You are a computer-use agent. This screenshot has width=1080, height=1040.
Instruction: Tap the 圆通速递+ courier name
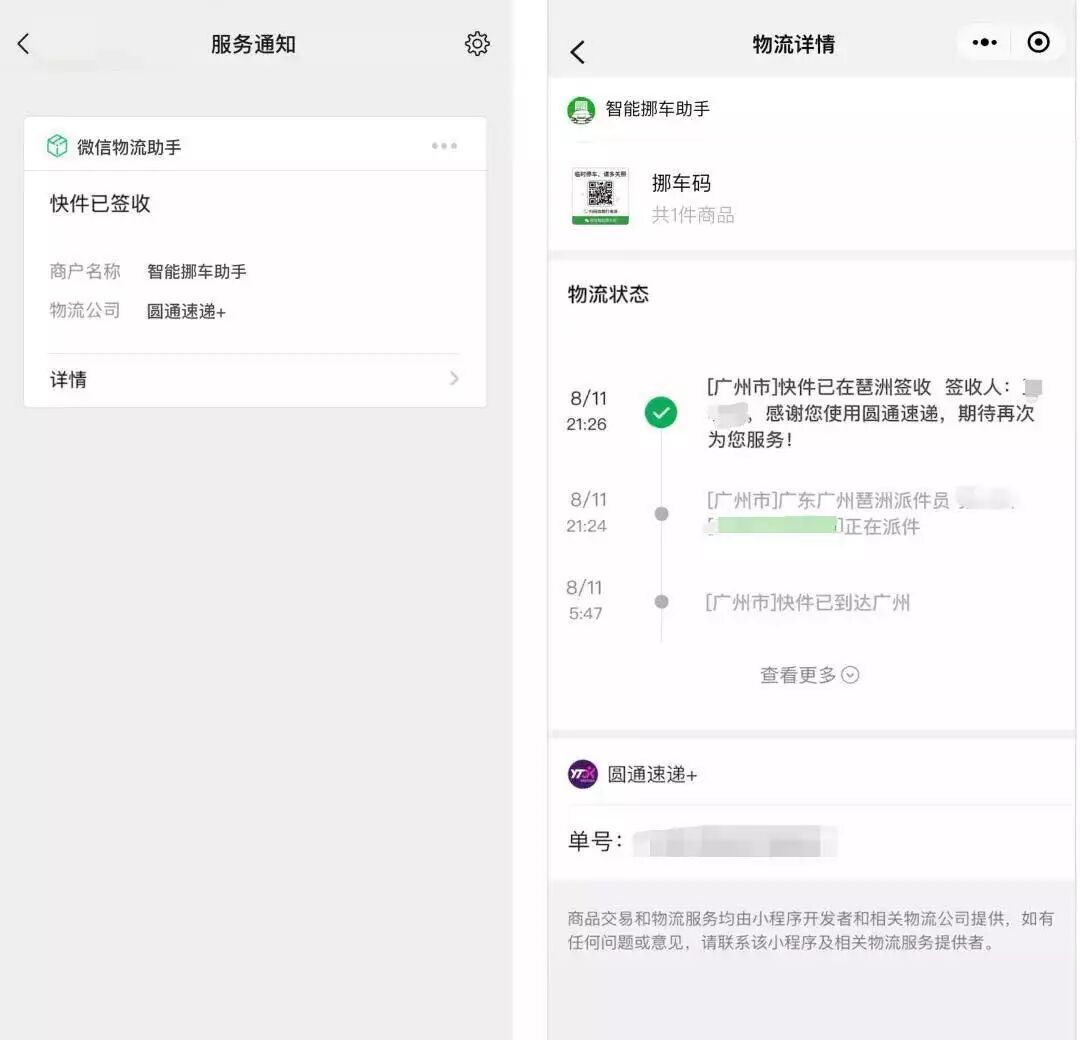click(x=652, y=775)
